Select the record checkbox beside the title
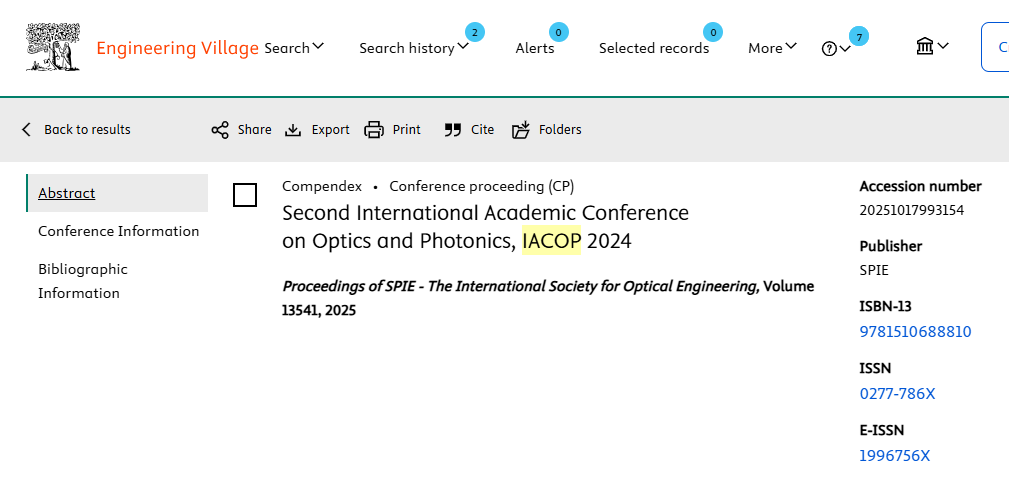The width and height of the screenshot is (1009, 484). [245, 195]
